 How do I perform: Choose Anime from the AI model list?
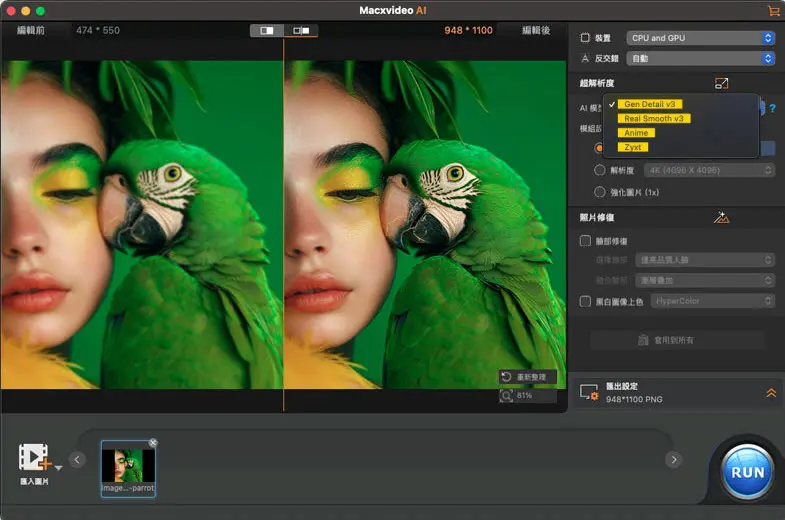click(x=636, y=133)
